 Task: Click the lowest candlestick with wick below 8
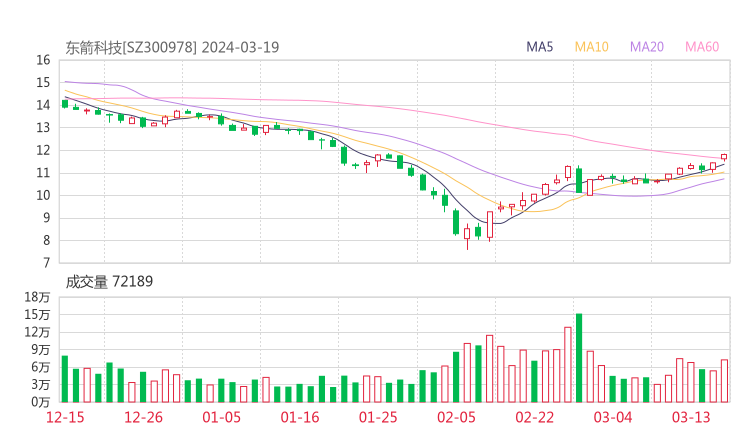(467, 235)
